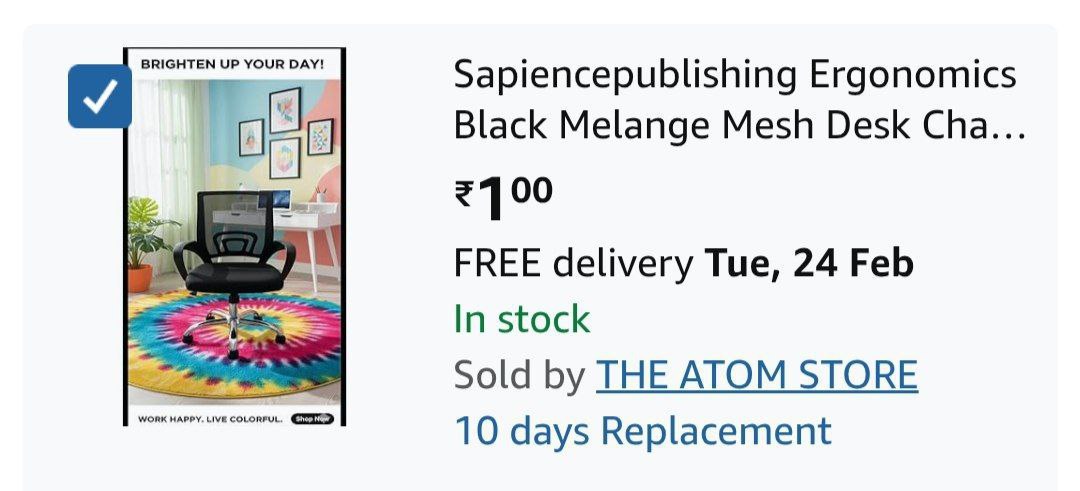This screenshot has height=491, width=1080.
Task: Click the rupee currency symbol
Action: (x=464, y=194)
